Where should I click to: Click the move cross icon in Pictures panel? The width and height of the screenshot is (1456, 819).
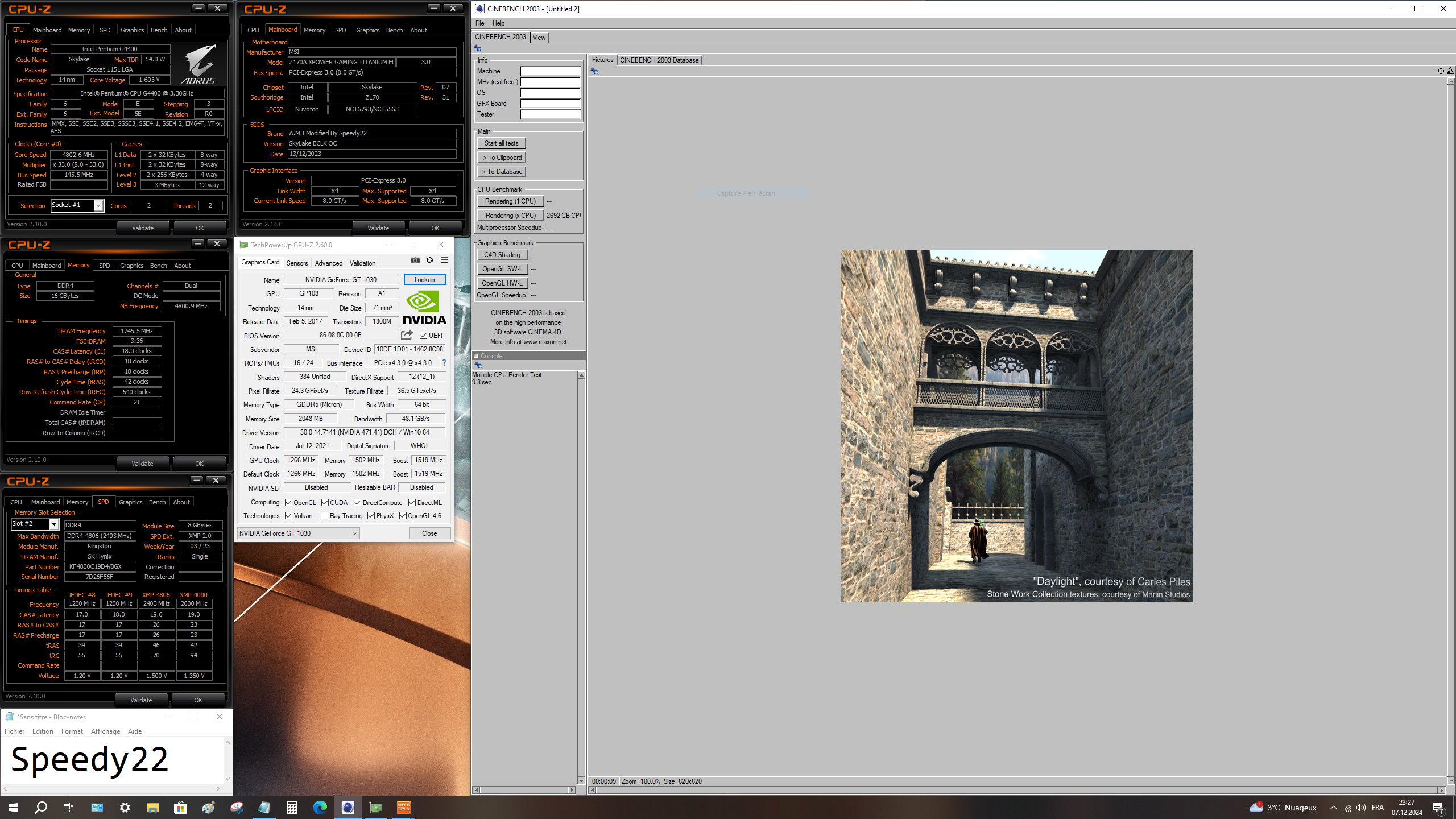(1440, 71)
